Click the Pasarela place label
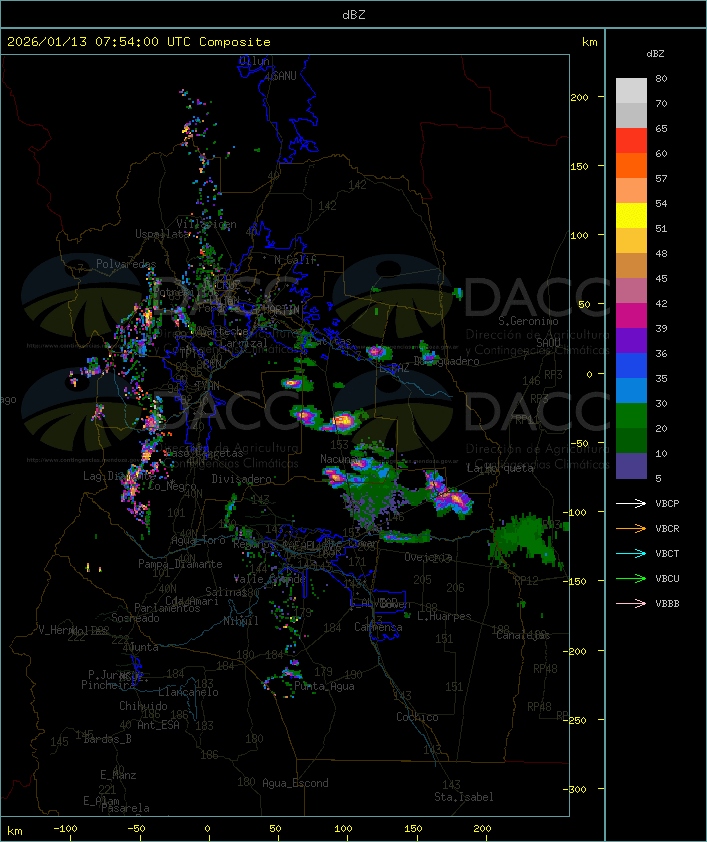The width and height of the screenshot is (707, 842). tap(125, 808)
